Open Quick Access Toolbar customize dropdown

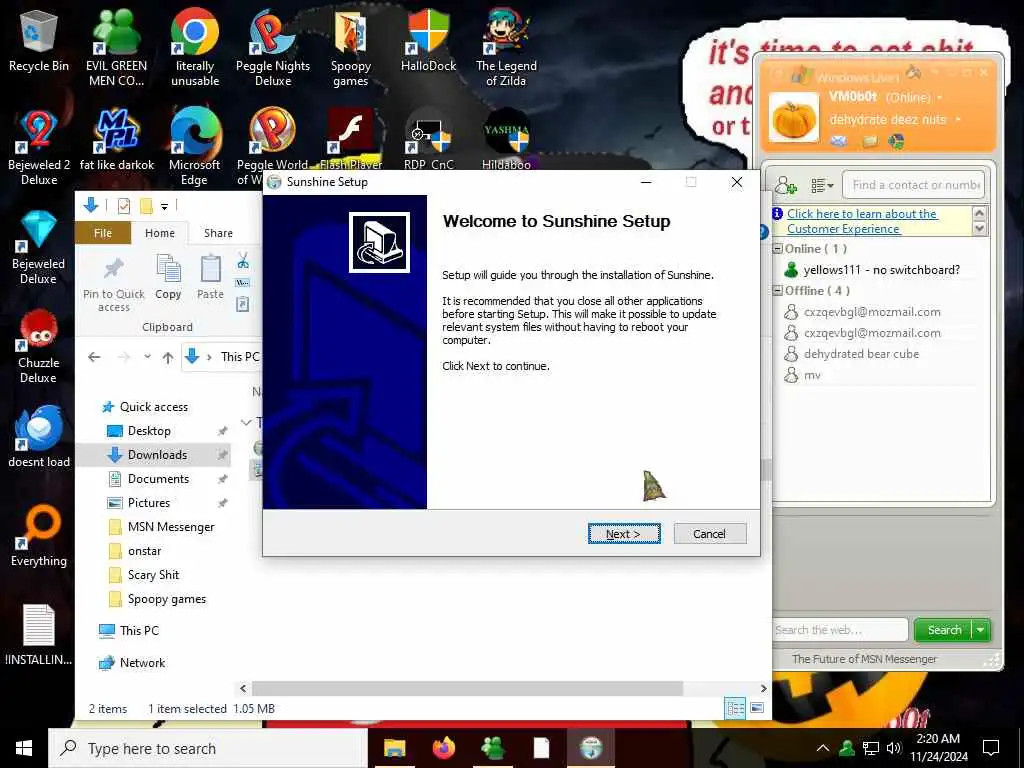pyautogui.click(x=165, y=207)
